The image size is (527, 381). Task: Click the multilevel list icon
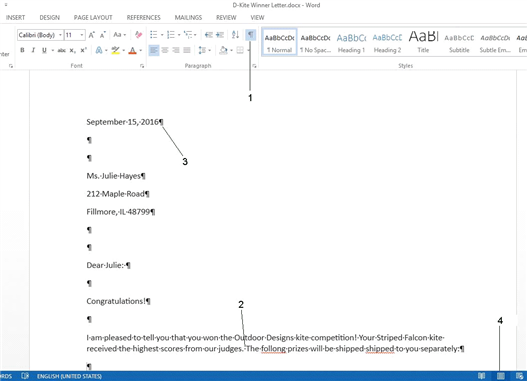point(188,35)
